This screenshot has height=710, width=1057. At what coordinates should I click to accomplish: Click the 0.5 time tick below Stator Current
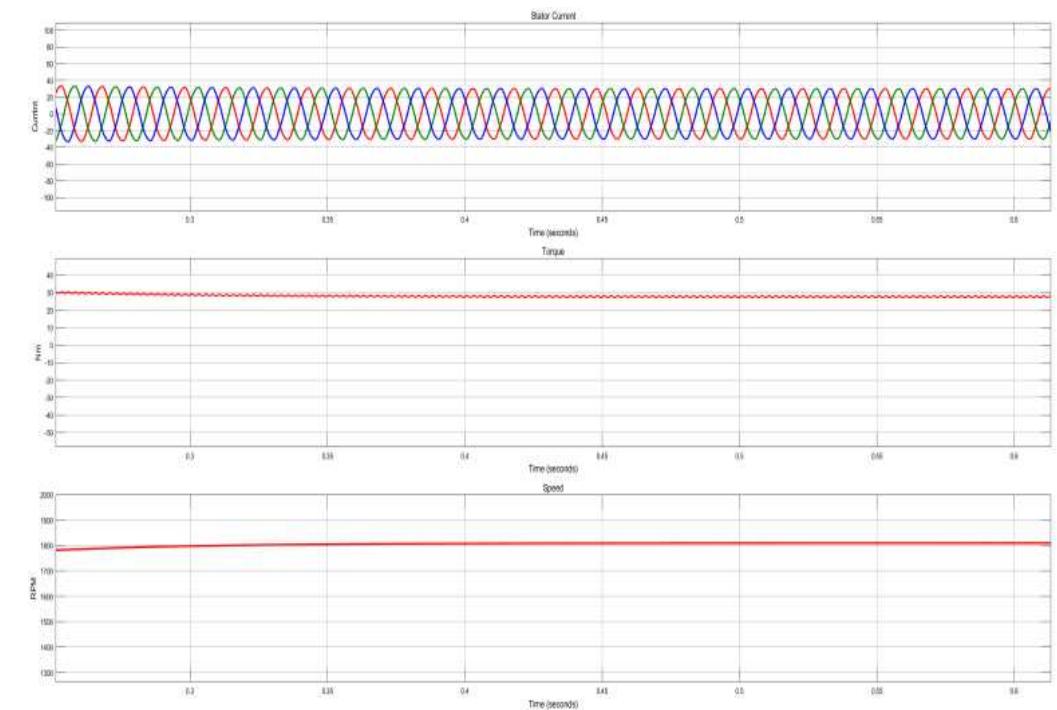[x=739, y=220]
